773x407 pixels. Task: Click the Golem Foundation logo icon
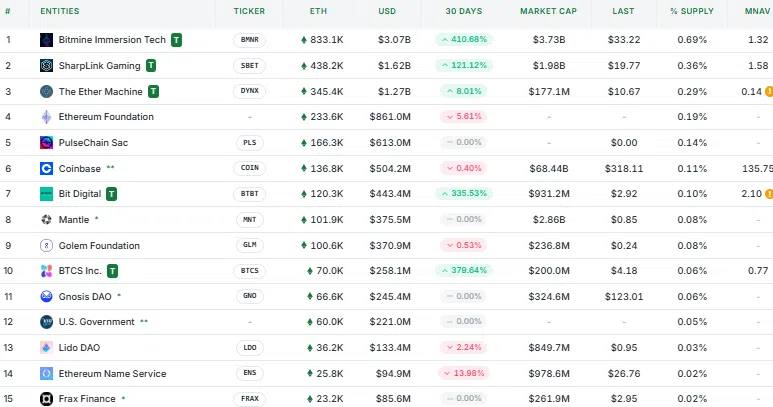click(46, 245)
